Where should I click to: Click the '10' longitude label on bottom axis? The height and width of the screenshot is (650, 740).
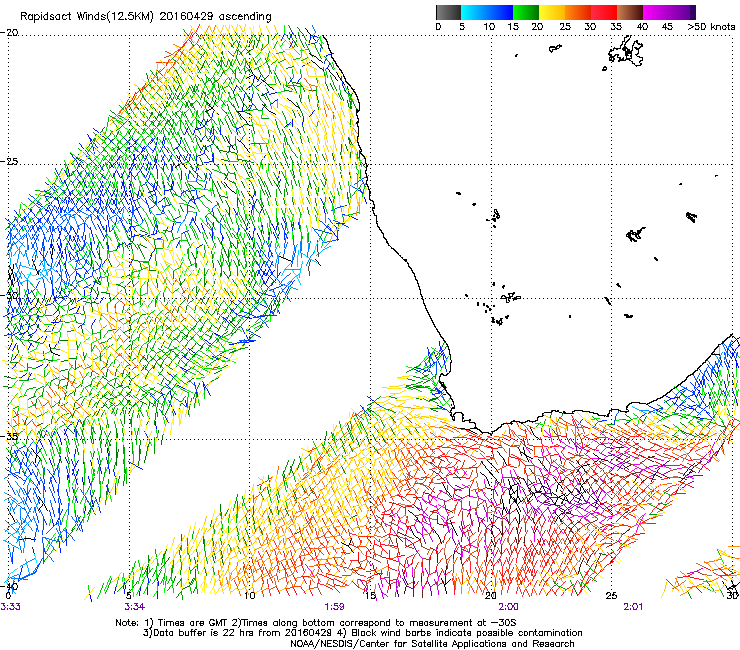(250, 596)
